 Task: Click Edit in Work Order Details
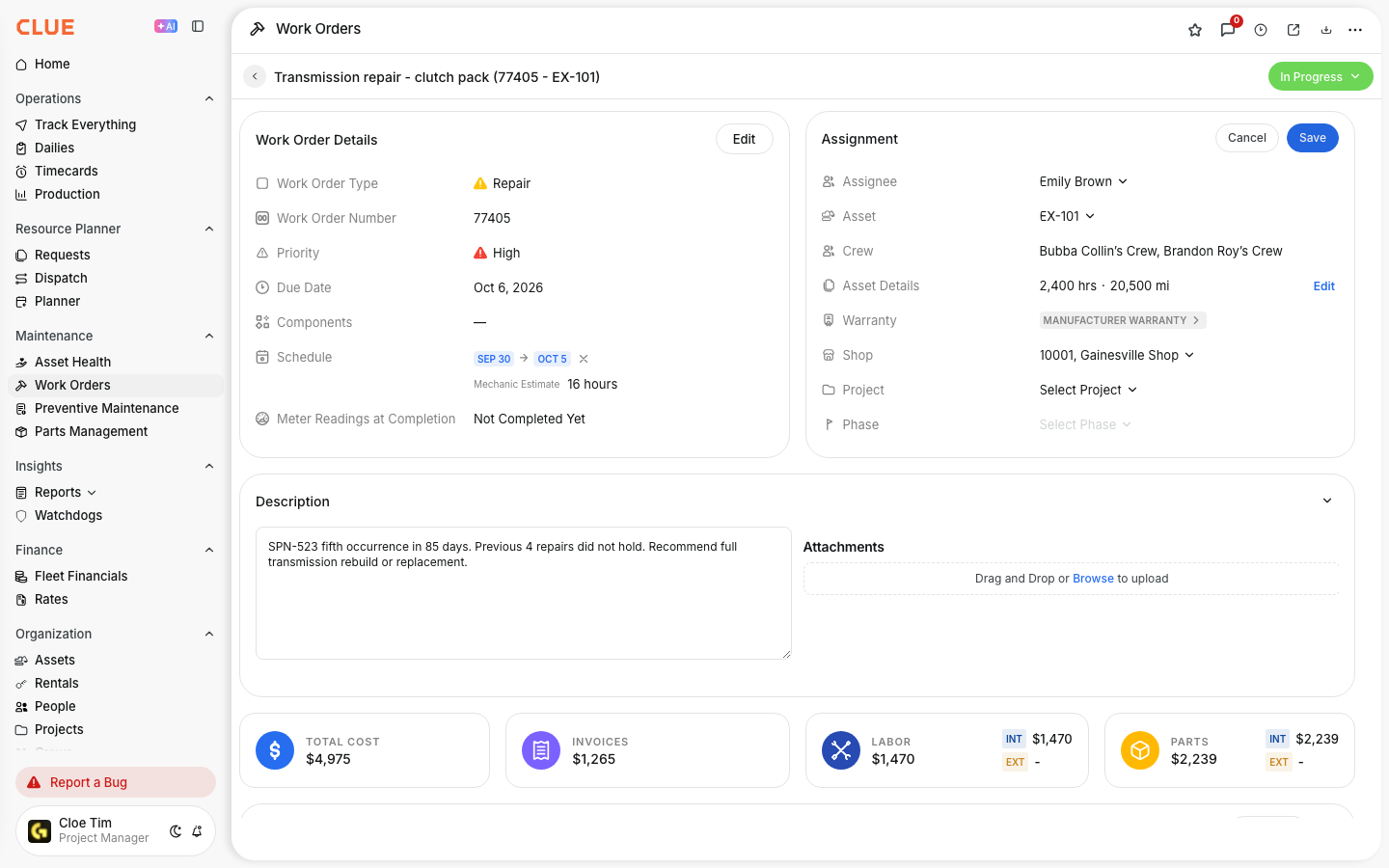pos(744,139)
